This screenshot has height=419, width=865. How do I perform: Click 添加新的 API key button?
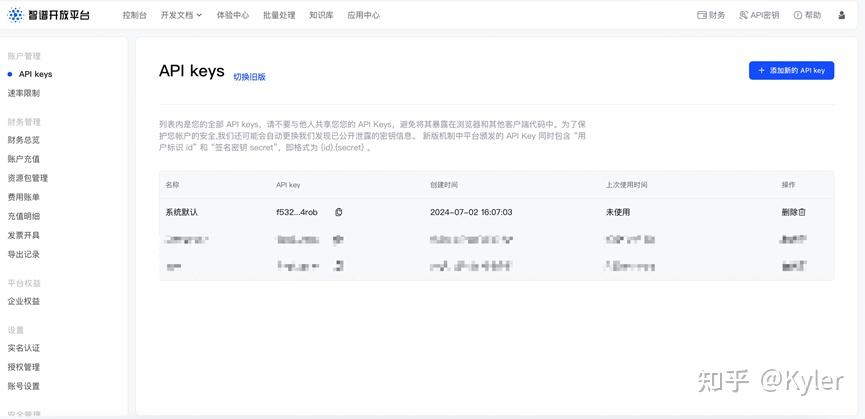click(x=791, y=71)
